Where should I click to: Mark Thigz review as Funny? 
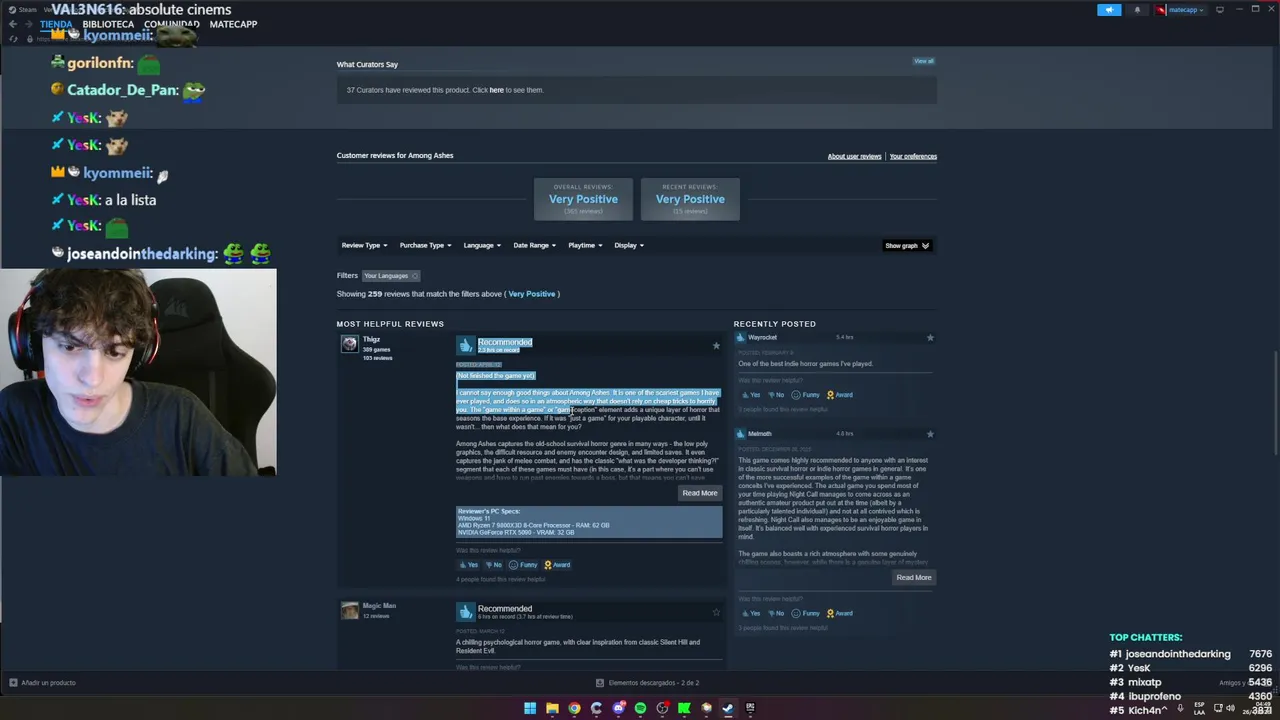pyautogui.click(x=523, y=565)
